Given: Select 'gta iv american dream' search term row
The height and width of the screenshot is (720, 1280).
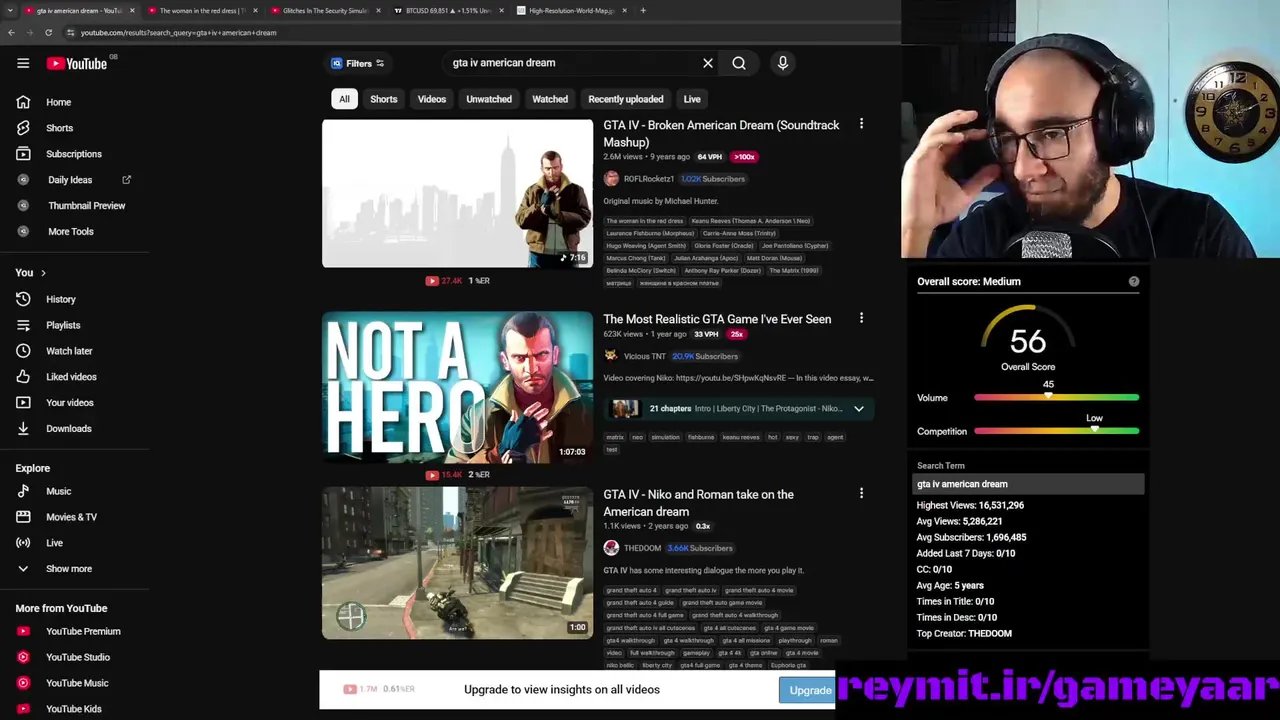Looking at the screenshot, I should (1029, 484).
